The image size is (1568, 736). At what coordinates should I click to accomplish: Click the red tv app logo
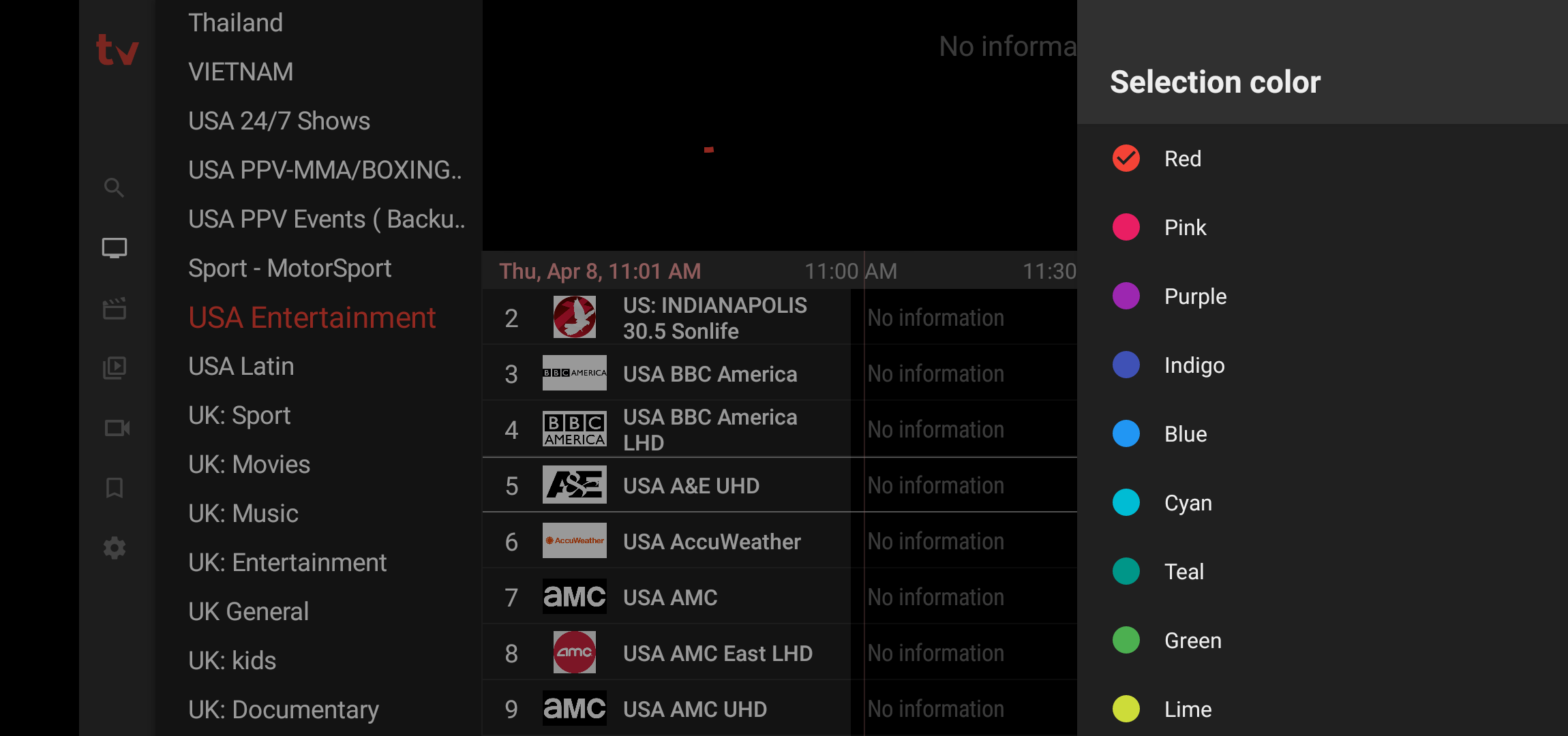(x=117, y=50)
